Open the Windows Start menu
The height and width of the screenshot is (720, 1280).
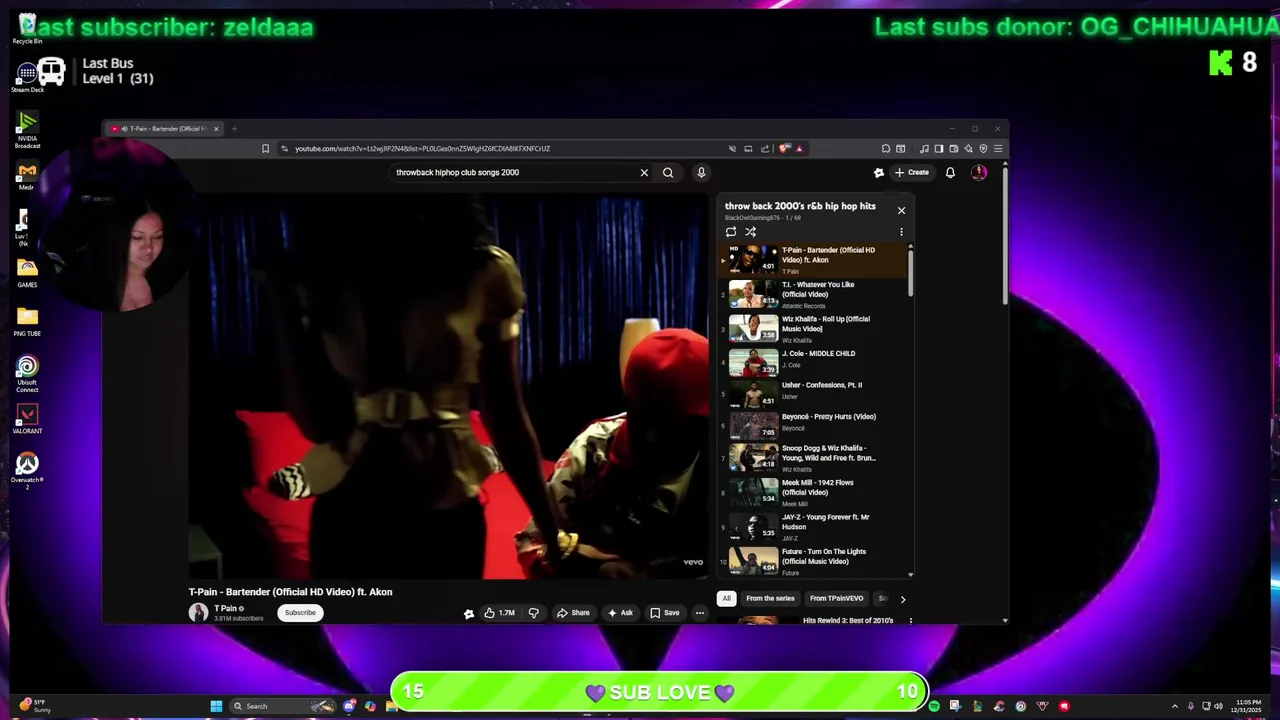point(216,706)
